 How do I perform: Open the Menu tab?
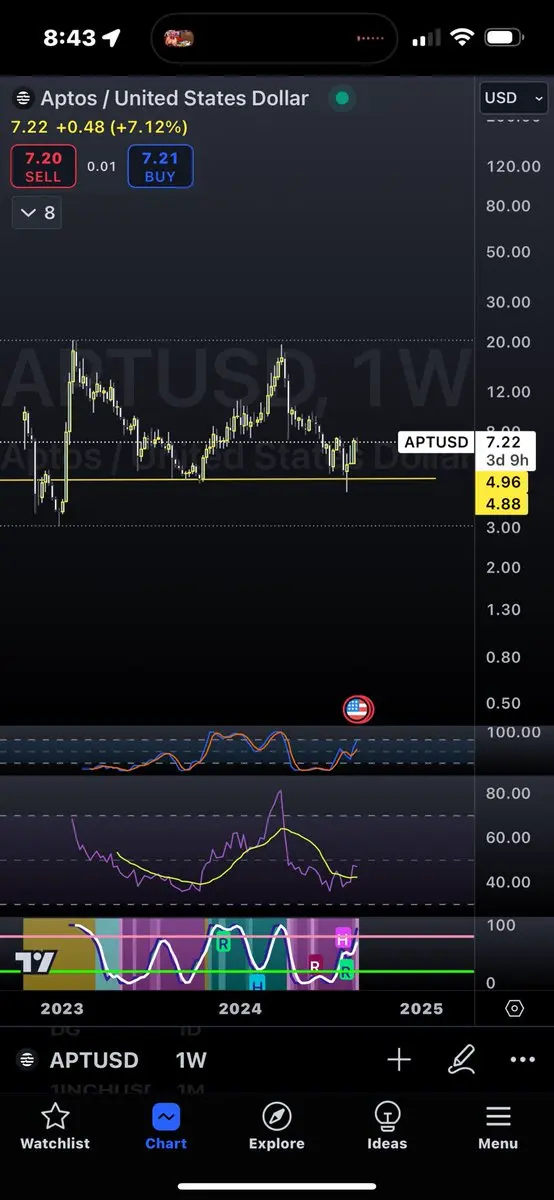click(498, 1126)
